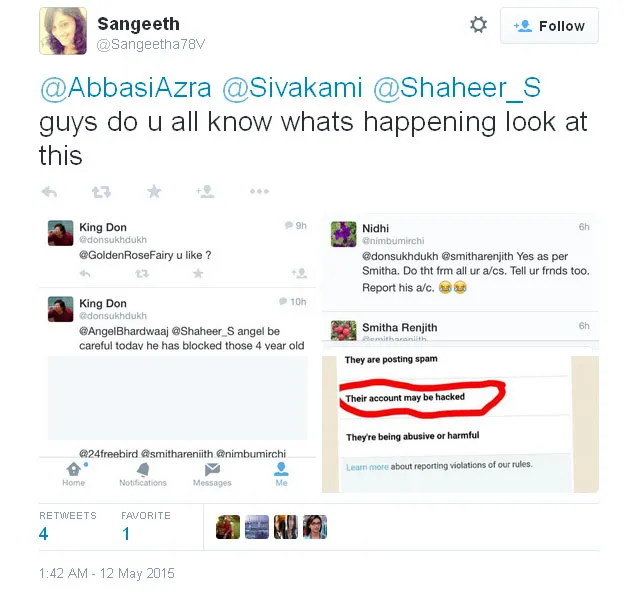The width and height of the screenshot is (639, 591).
Task: Open the @Sivakami mention link
Action: pos(292,88)
